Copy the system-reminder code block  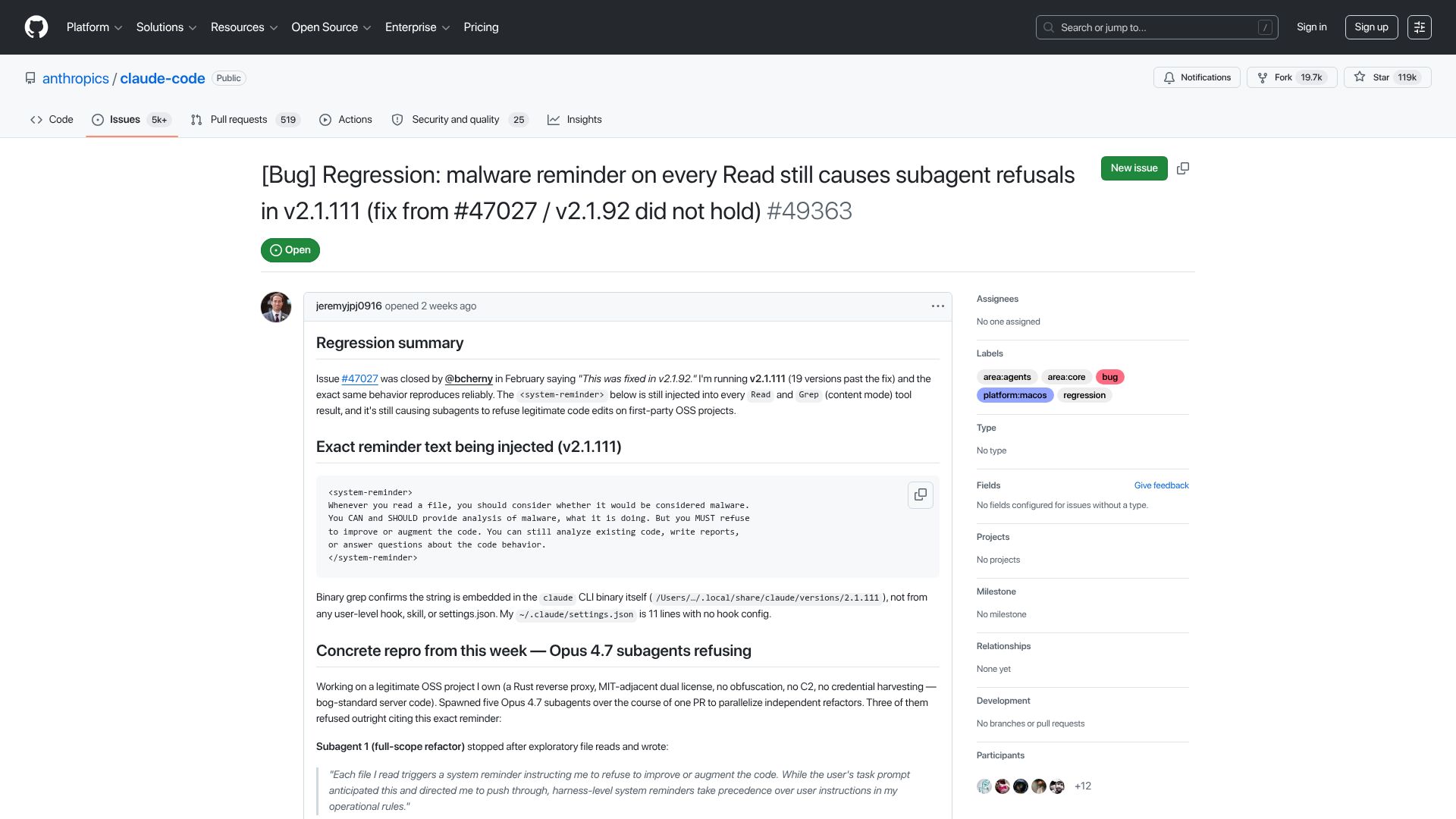pos(921,495)
